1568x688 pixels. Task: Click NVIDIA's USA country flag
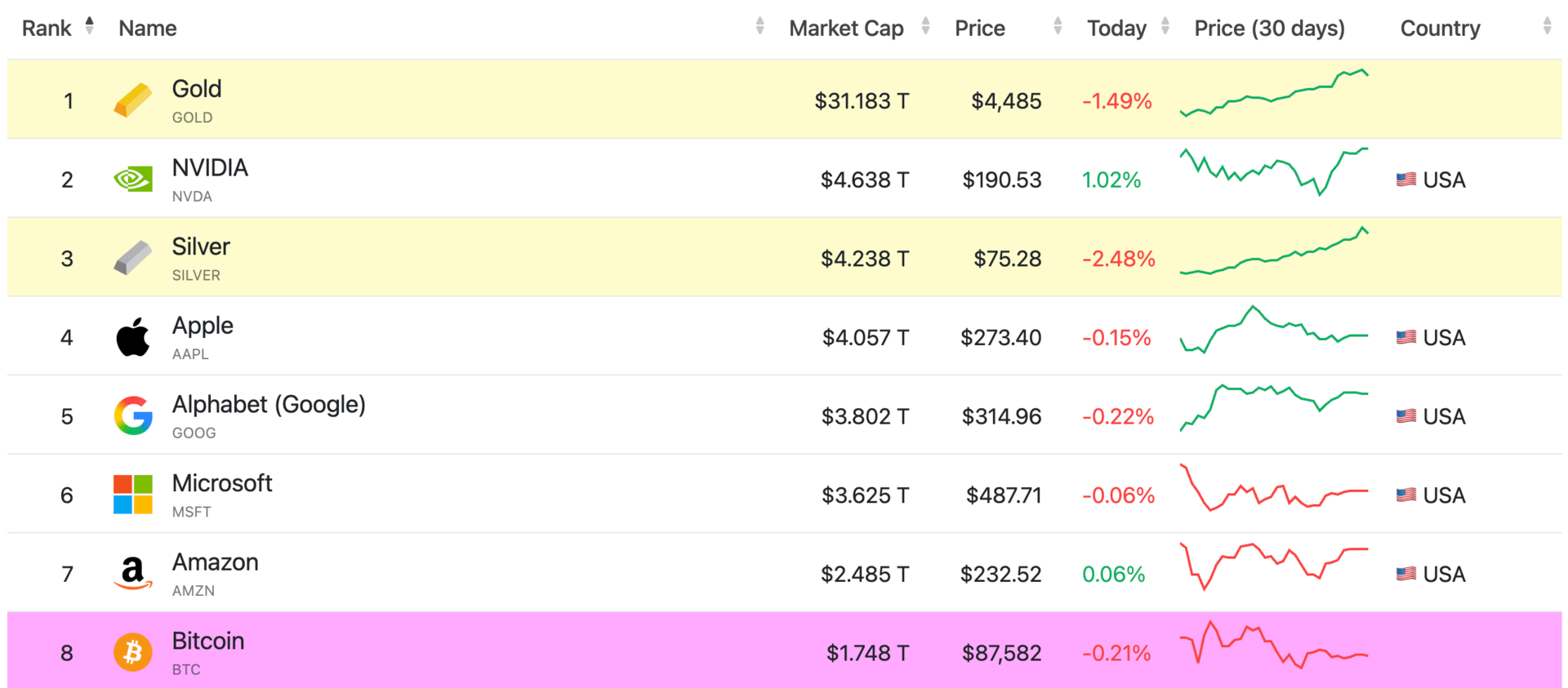coord(1405,180)
